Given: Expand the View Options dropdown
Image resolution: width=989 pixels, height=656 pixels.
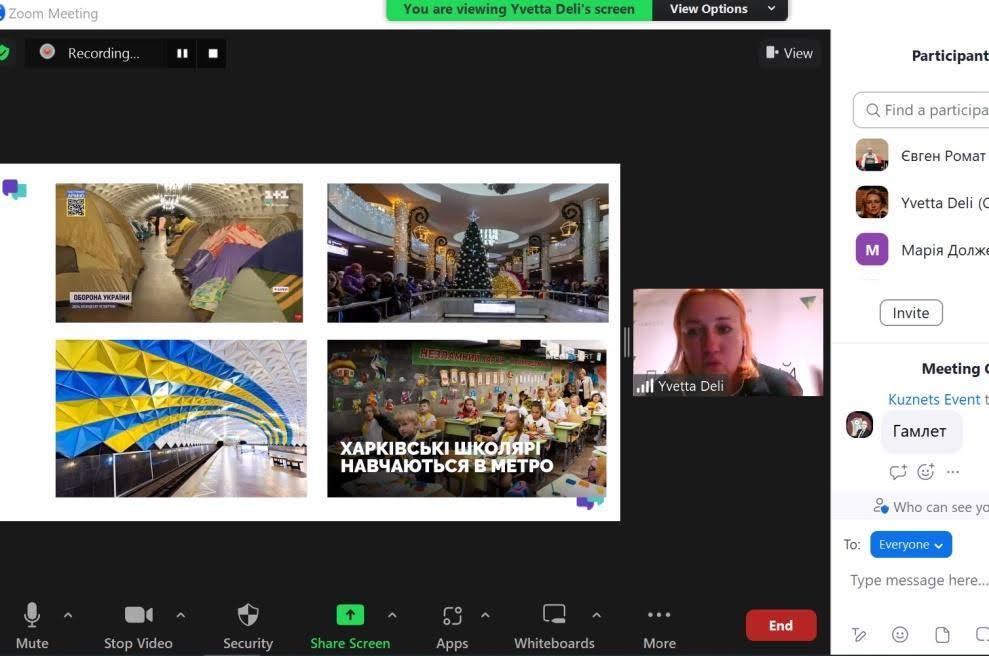Looking at the screenshot, I should (720, 9).
